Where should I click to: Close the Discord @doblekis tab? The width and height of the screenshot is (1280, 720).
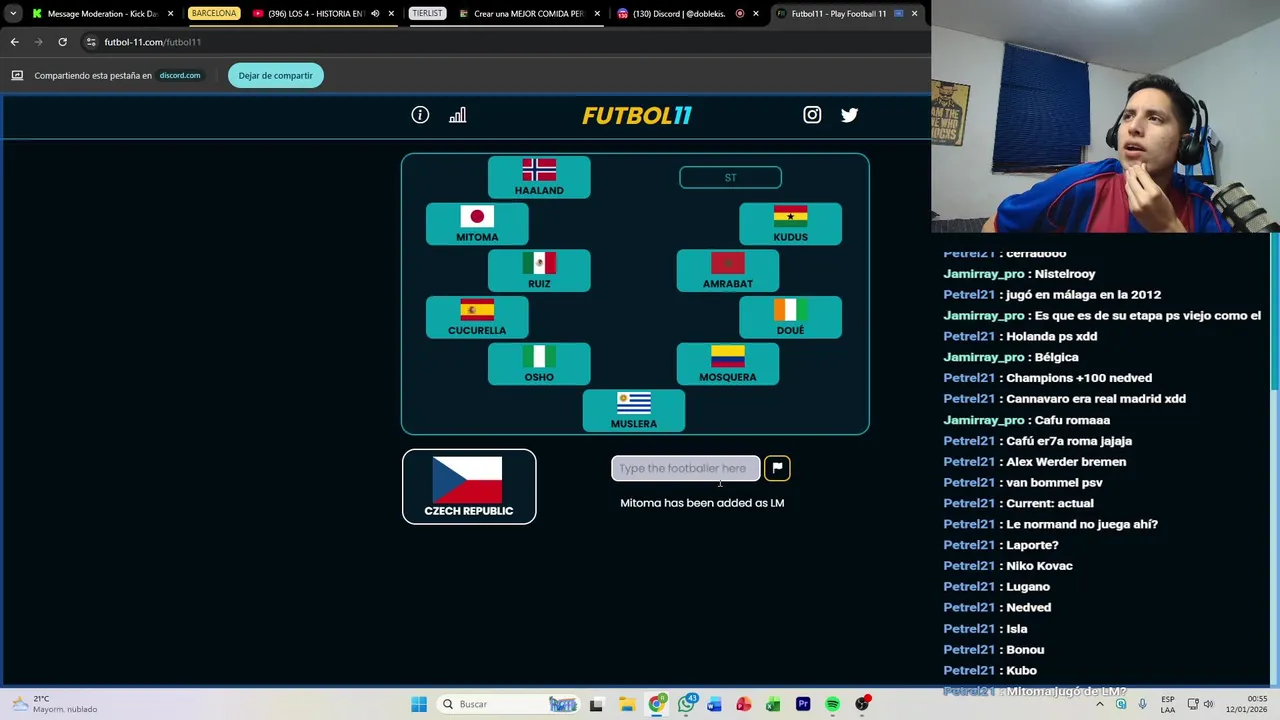(755, 14)
